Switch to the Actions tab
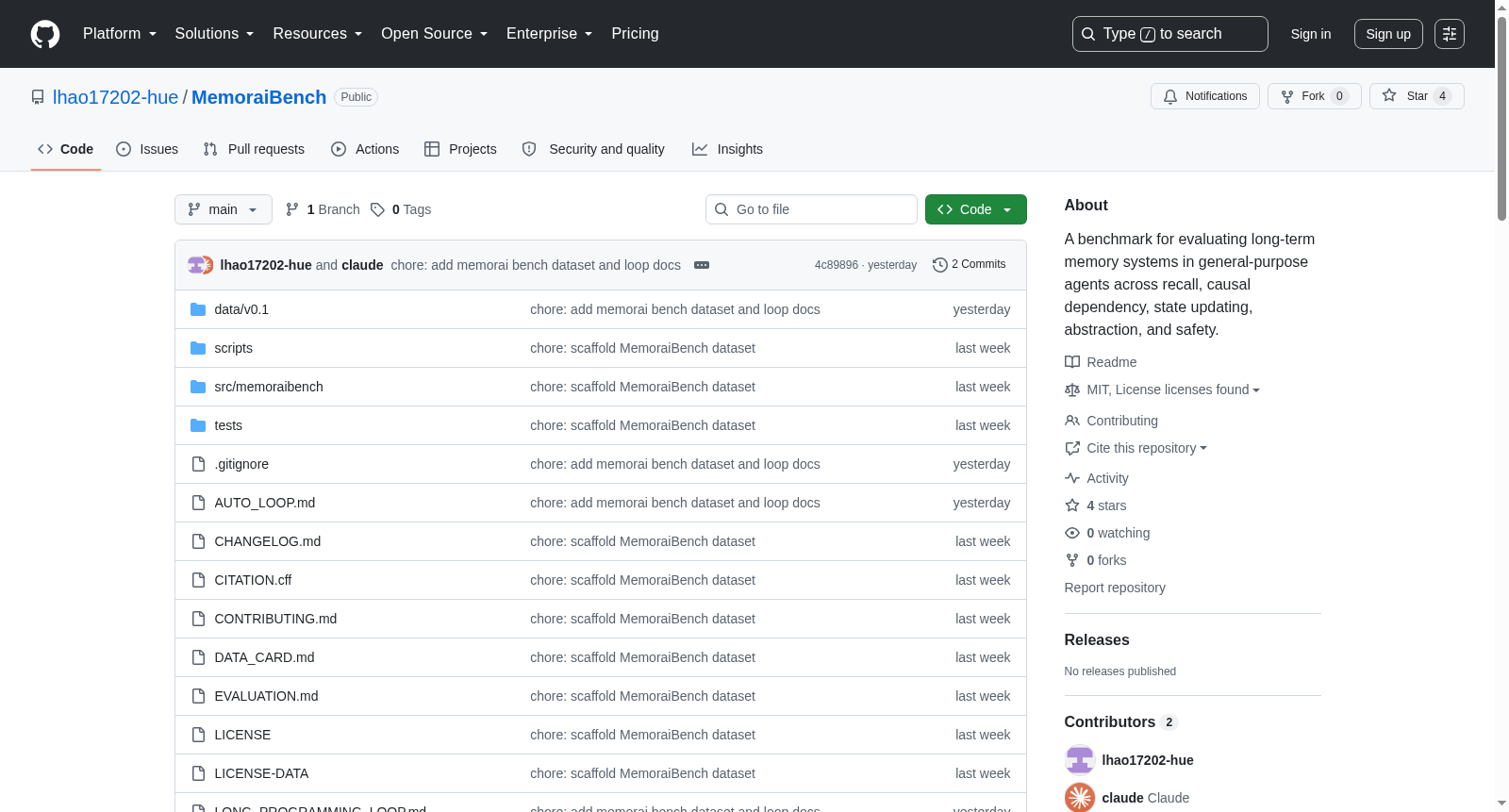The image size is (1509, 812). 365,149
